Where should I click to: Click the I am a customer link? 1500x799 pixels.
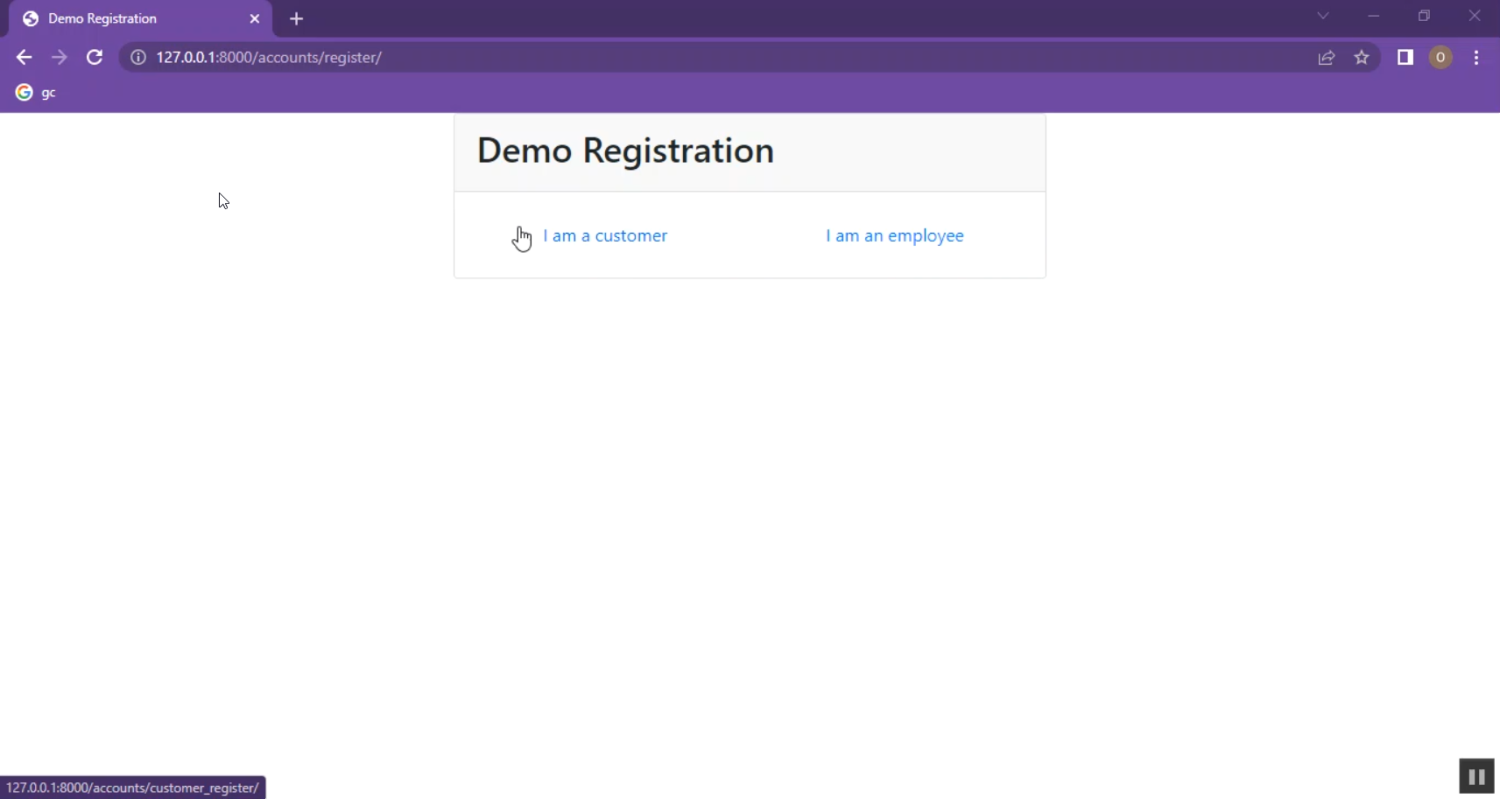coord(605,236)
